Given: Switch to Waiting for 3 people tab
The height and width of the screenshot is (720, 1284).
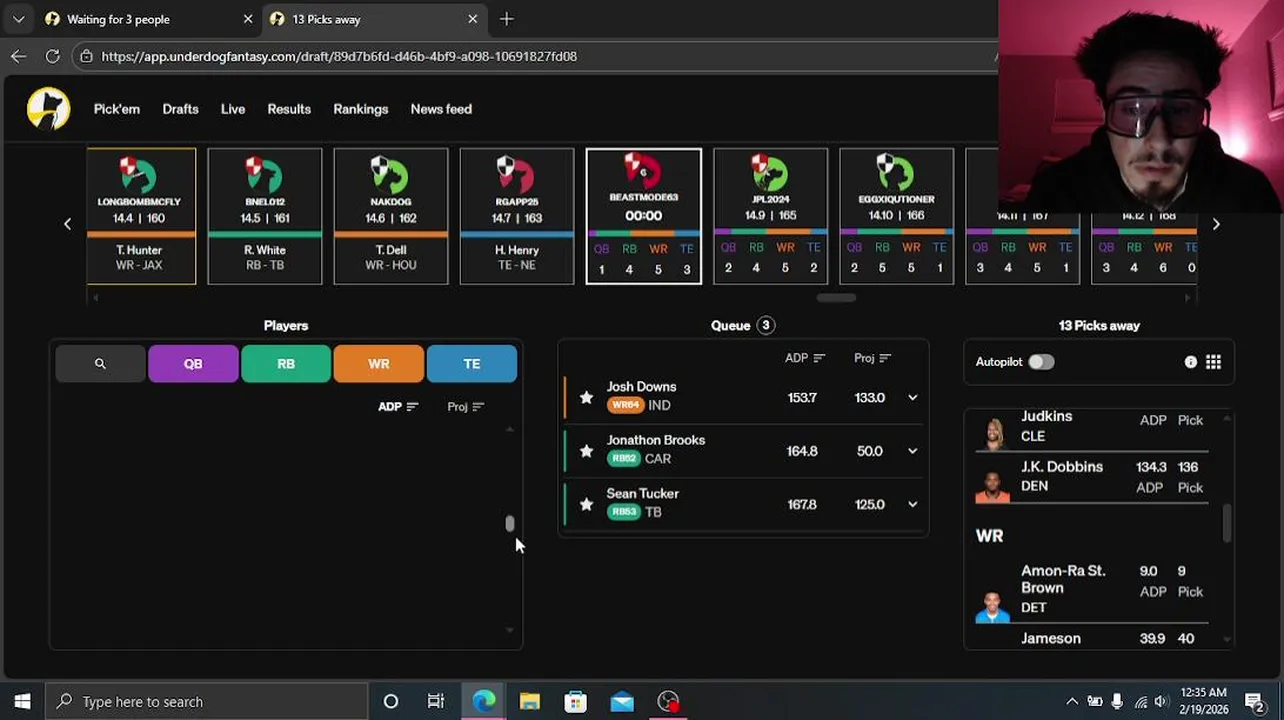Looking at the screenshot, I should point(148,19).
